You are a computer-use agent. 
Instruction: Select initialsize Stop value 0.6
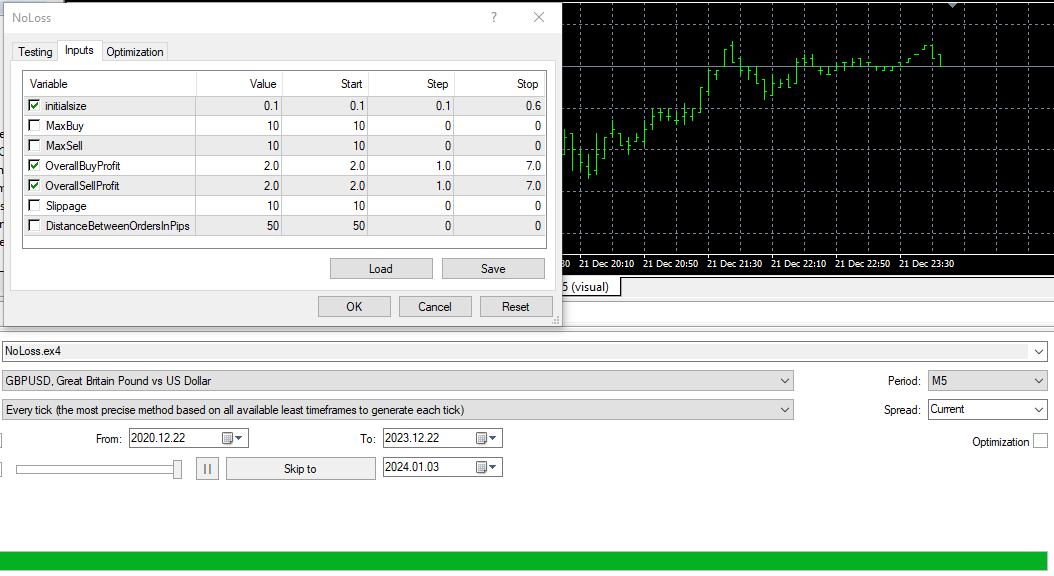tap(499, 106)
